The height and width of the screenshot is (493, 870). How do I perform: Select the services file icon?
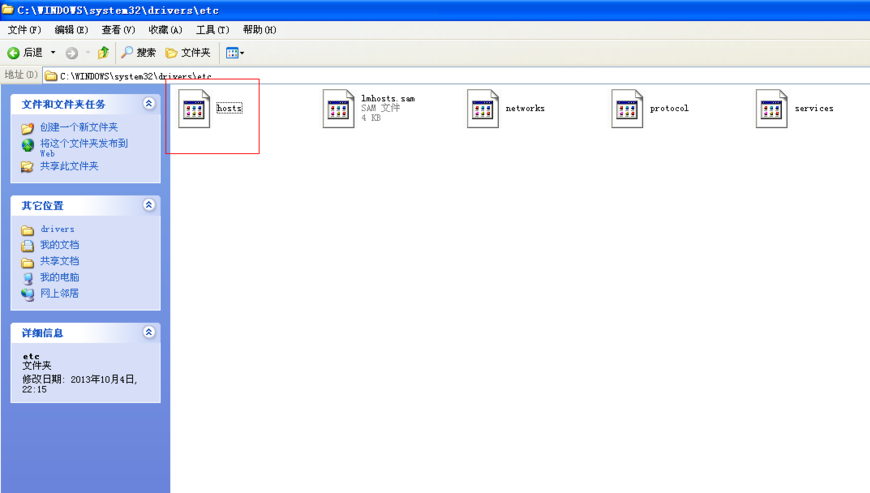coord(771,109)
